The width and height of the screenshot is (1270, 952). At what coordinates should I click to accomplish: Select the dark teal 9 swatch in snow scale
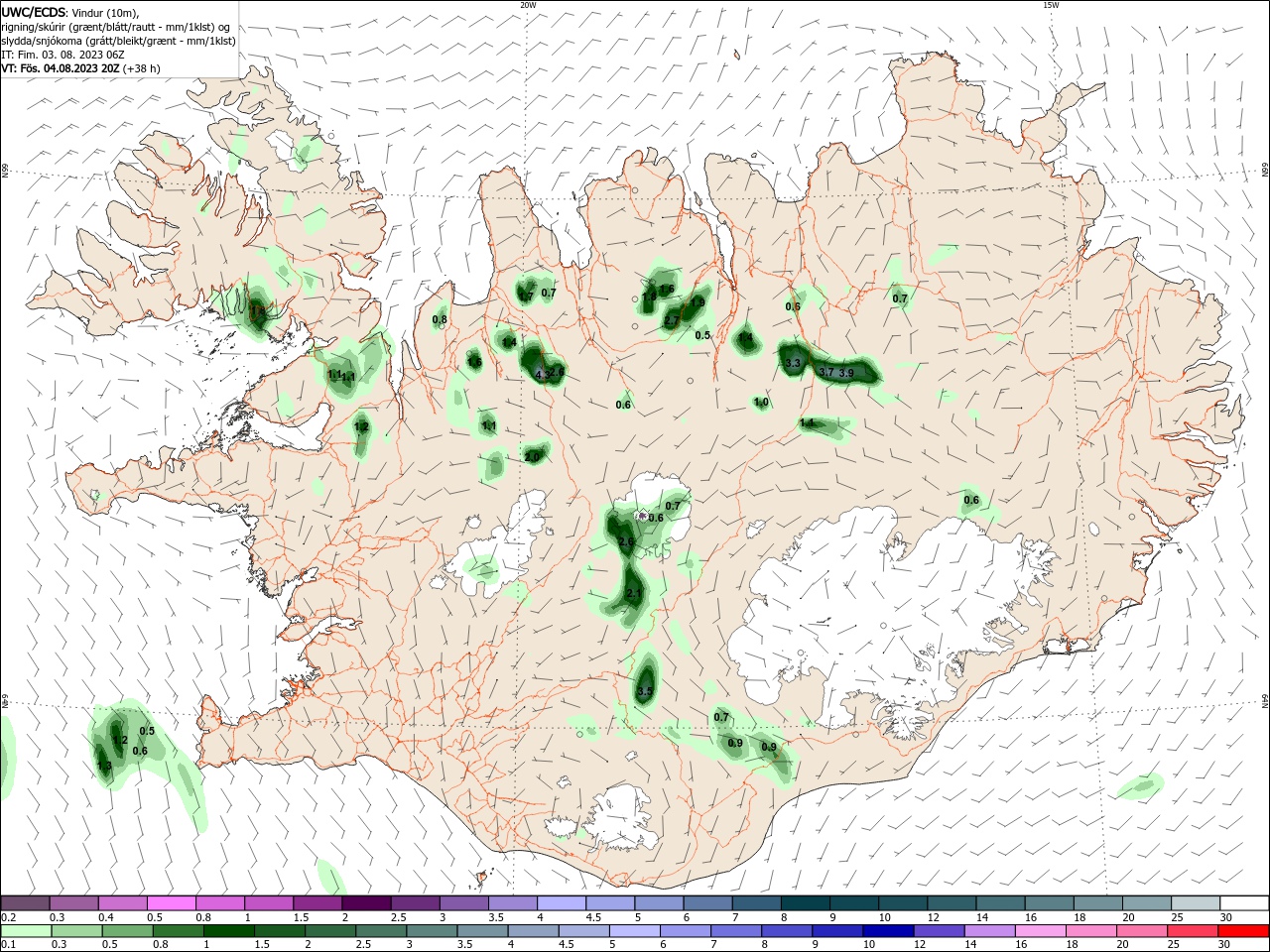tap(854, 902)
